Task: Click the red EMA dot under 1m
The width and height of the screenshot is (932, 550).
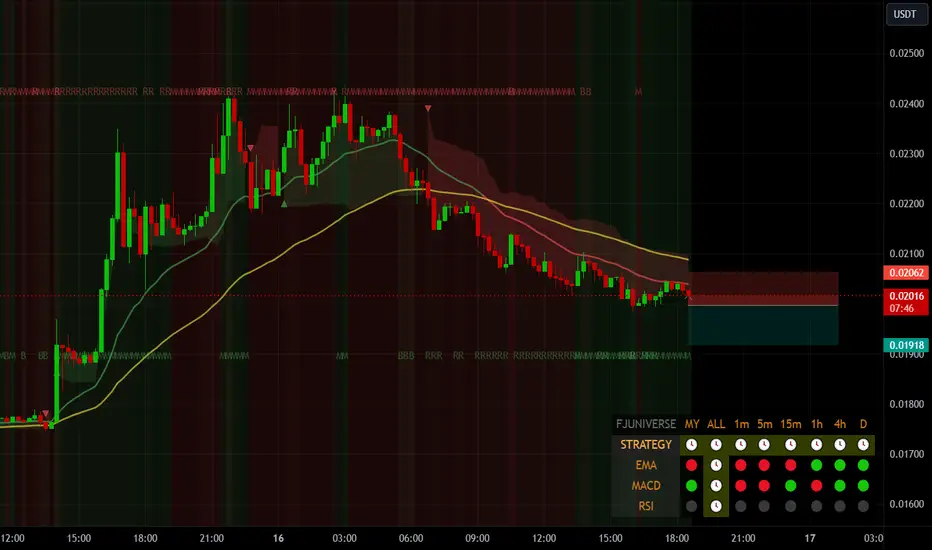Action: tap(741, 465)
